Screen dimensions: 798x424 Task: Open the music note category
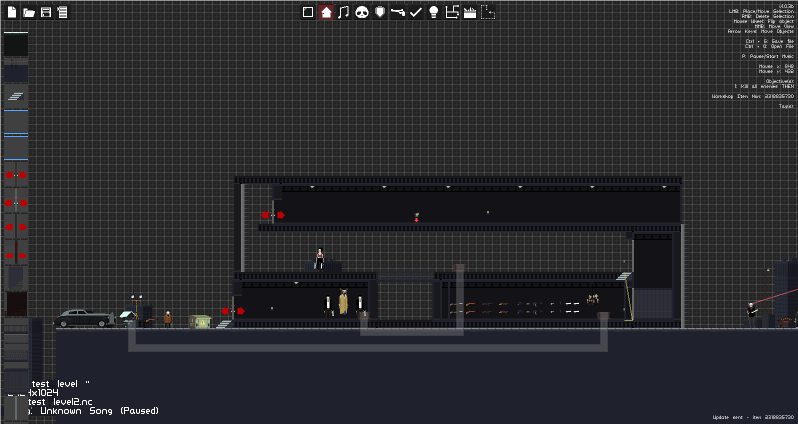[344, 12]
